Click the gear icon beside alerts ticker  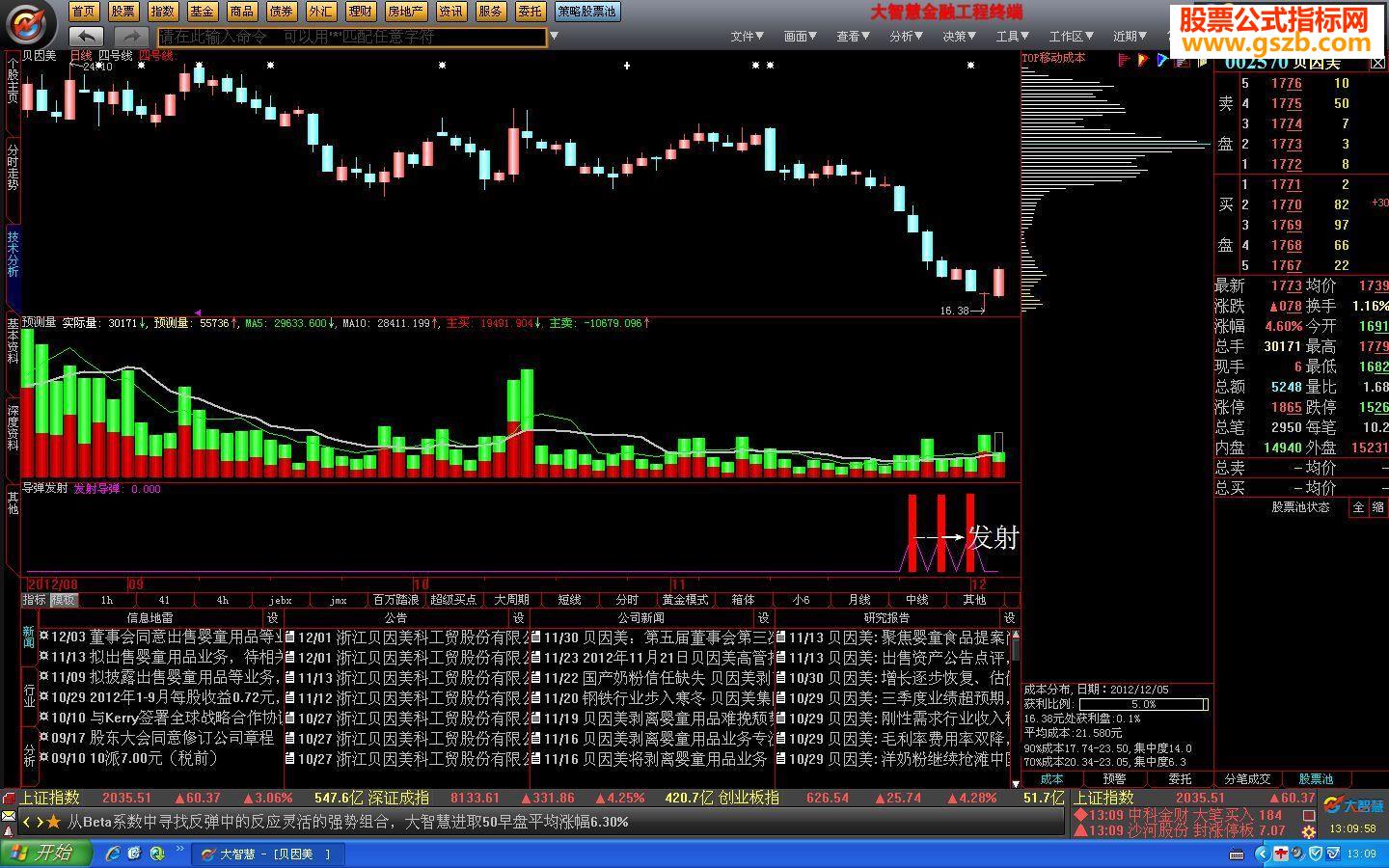pos(1309,830)
